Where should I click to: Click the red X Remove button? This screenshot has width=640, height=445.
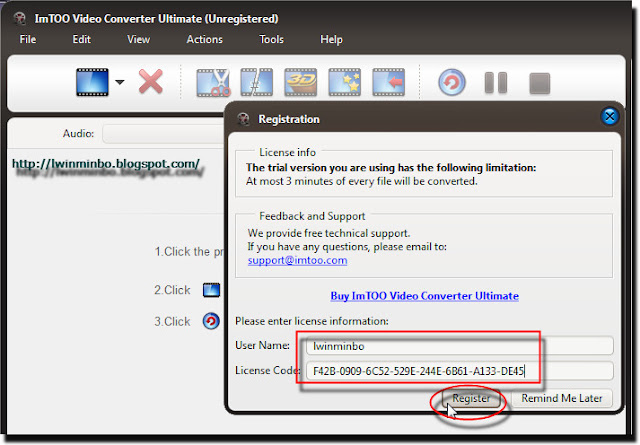click(x=151, y=82)
